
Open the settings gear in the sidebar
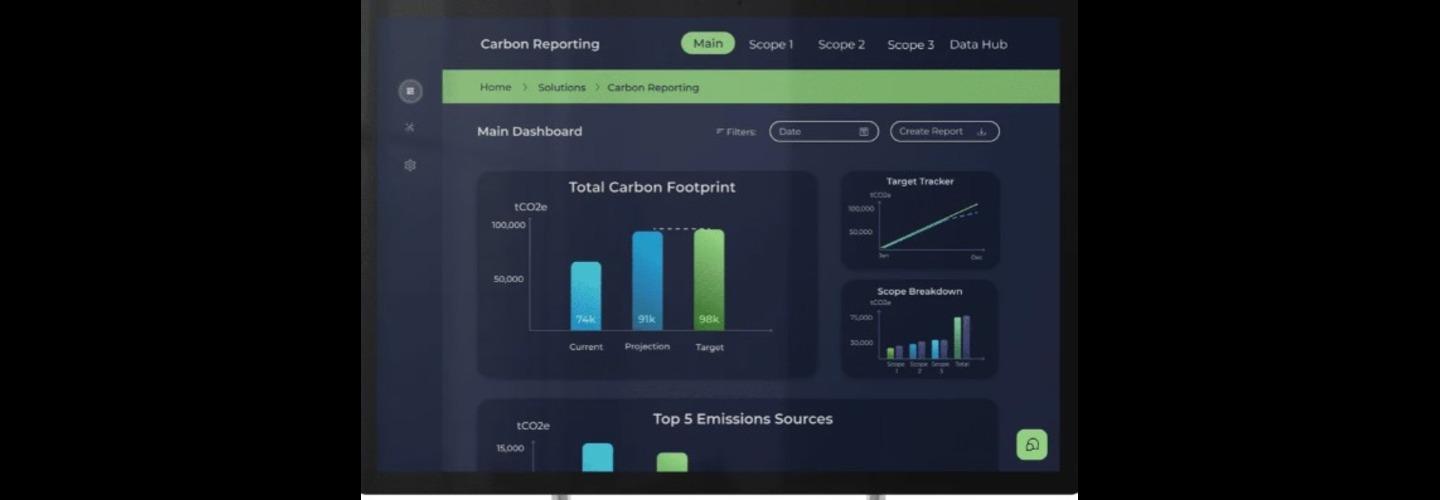click(410, 165)
